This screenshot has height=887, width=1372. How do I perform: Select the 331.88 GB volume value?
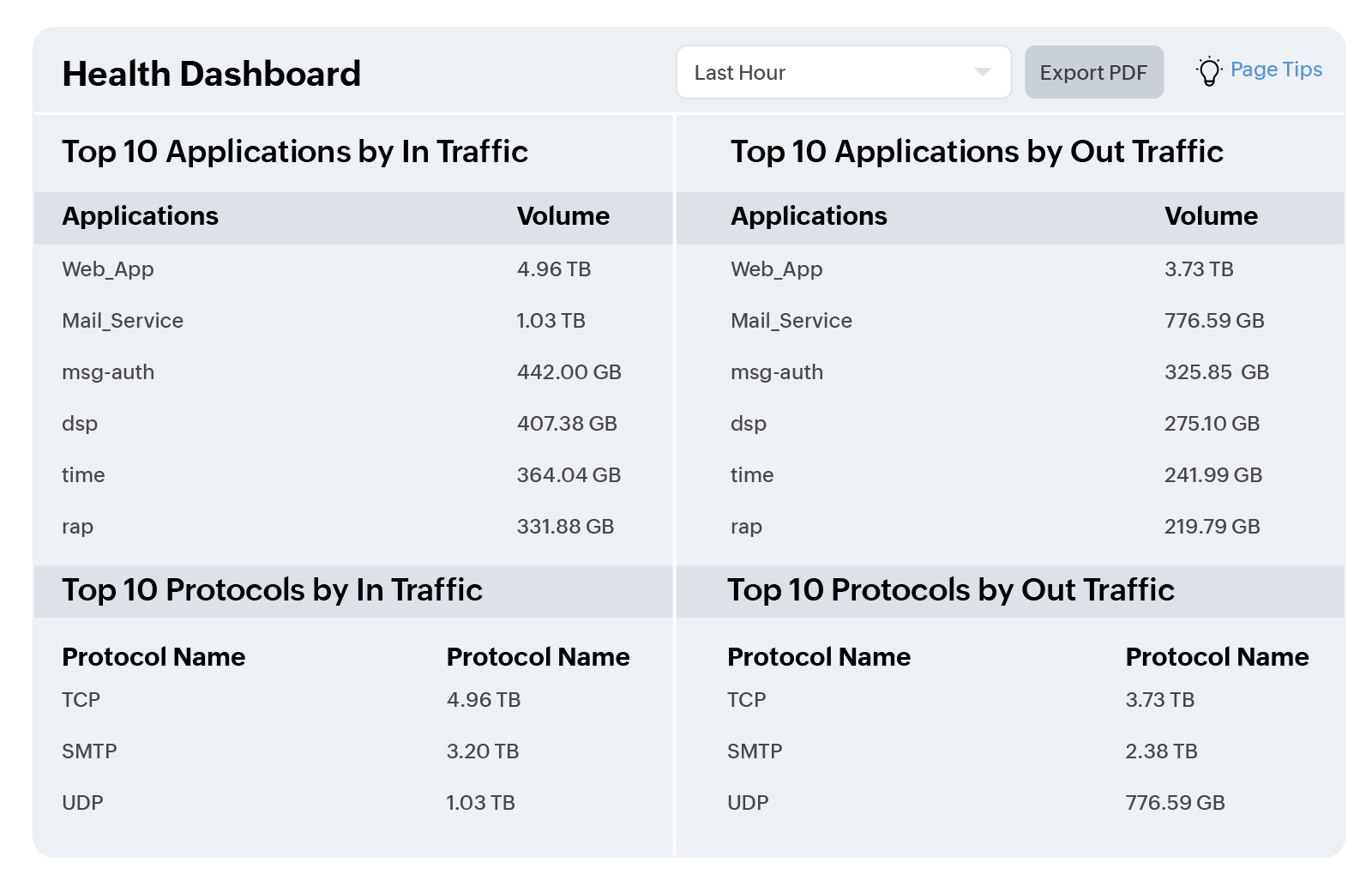coord(565,527)
